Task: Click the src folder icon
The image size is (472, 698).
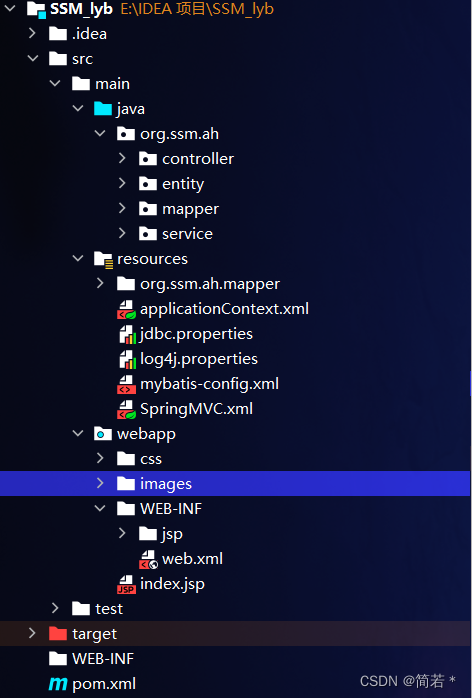Action: (x=58, y=58)
